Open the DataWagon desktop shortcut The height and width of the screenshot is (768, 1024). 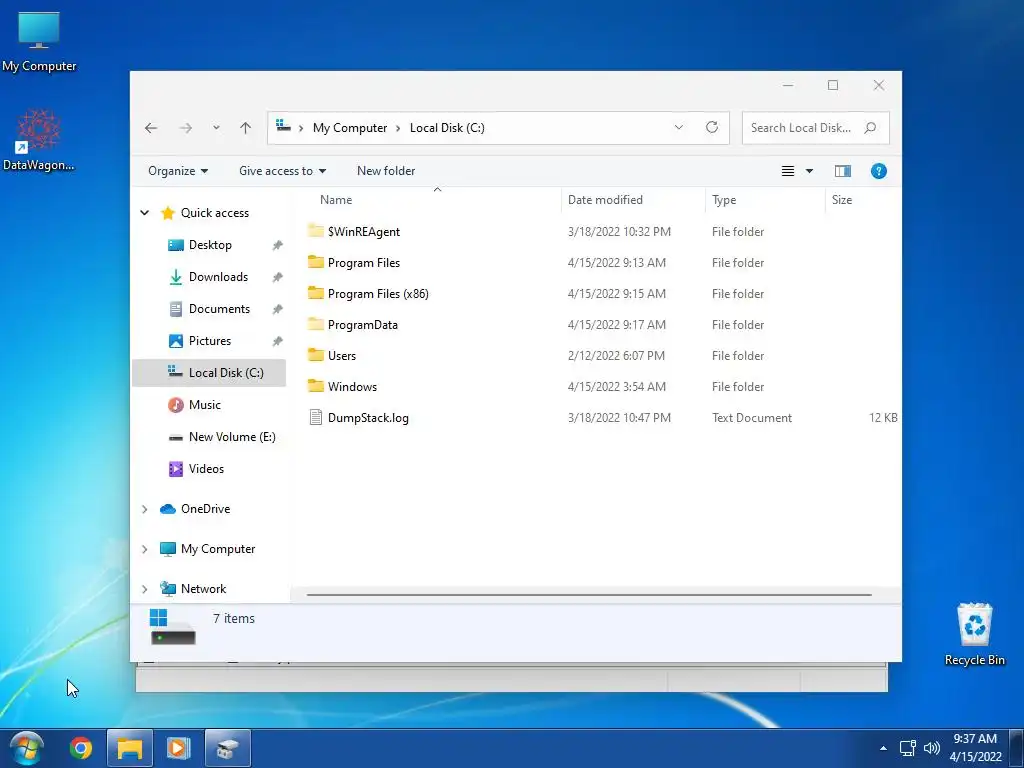39,140
